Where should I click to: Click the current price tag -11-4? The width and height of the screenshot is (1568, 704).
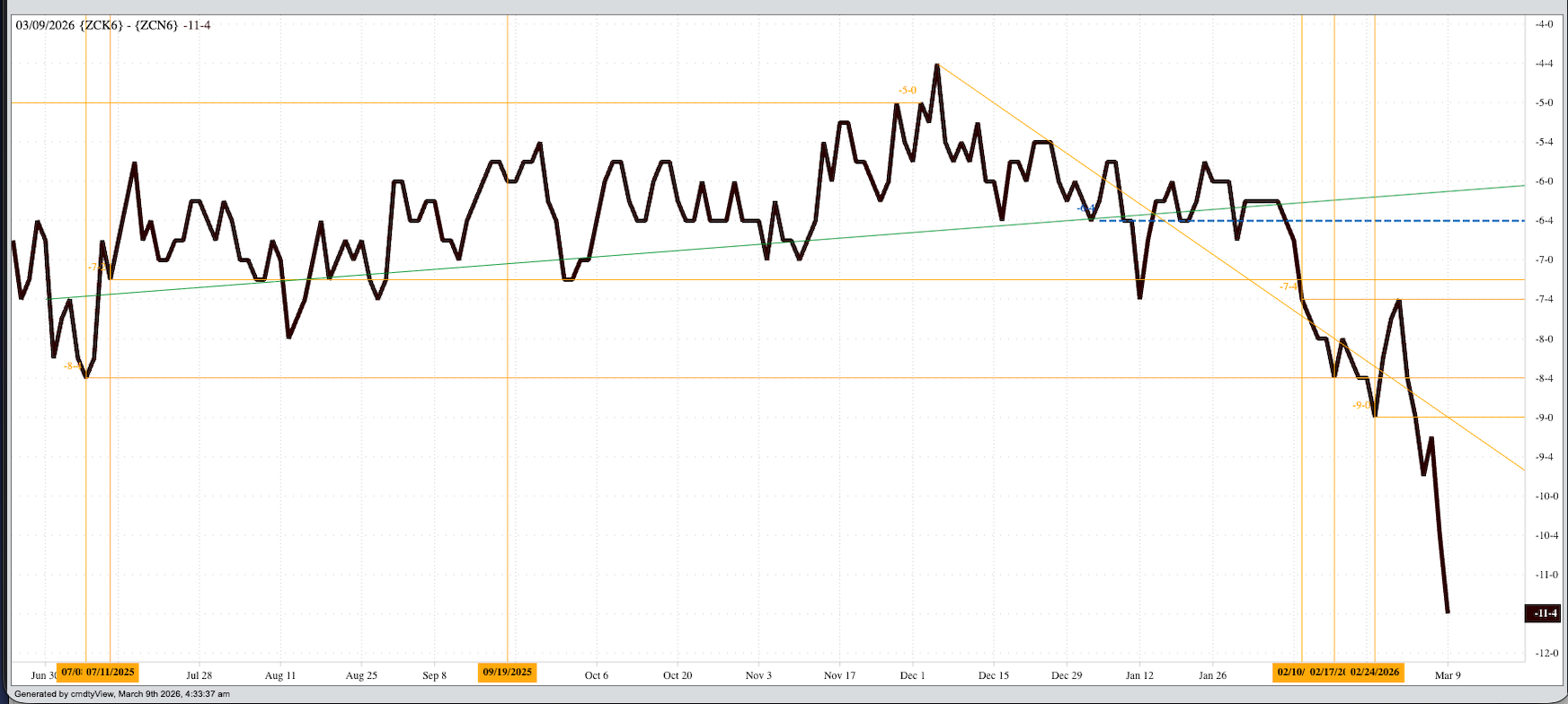(1545, 613)
